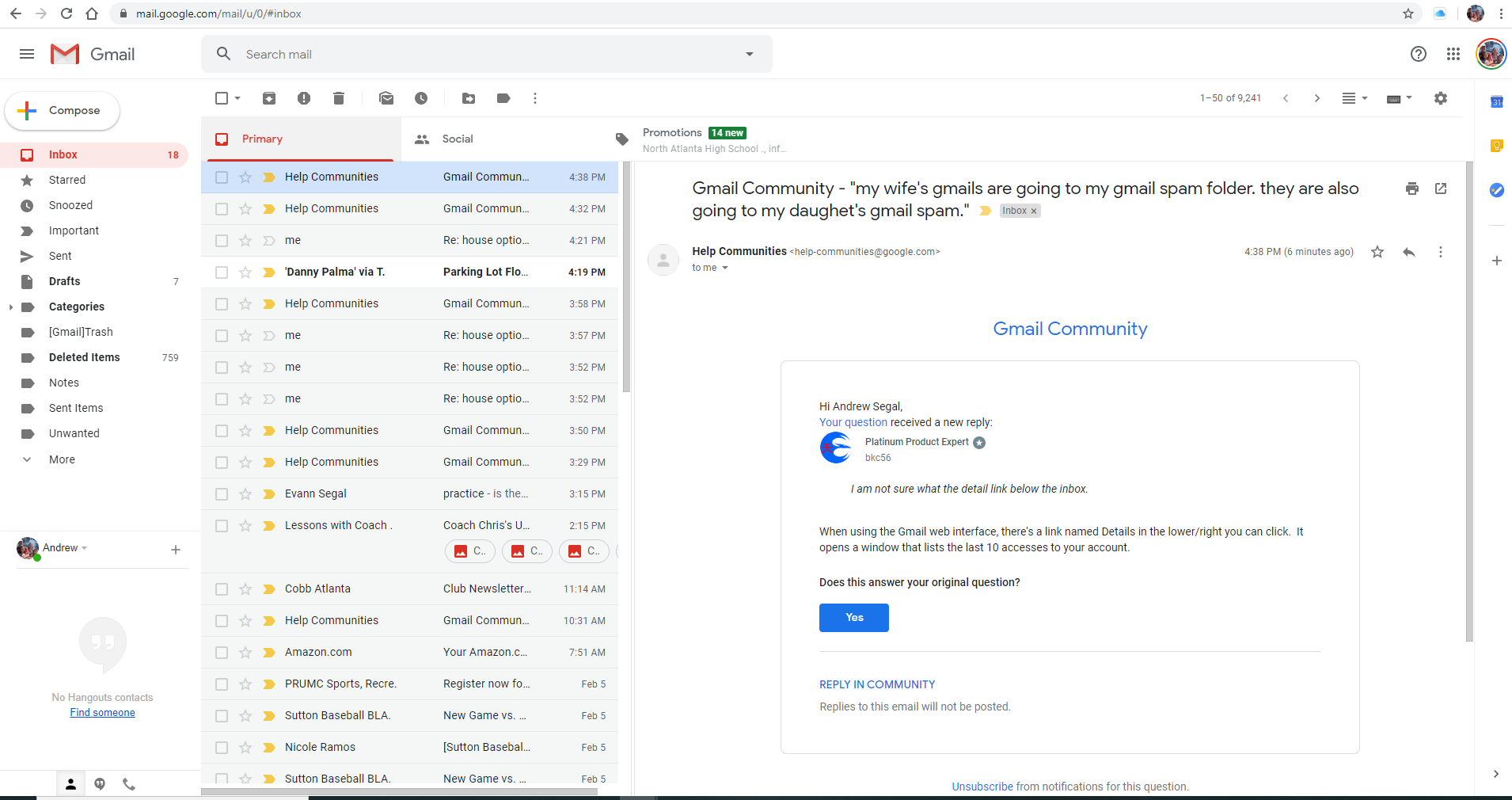Star the Nicole Ramos email

245,748
